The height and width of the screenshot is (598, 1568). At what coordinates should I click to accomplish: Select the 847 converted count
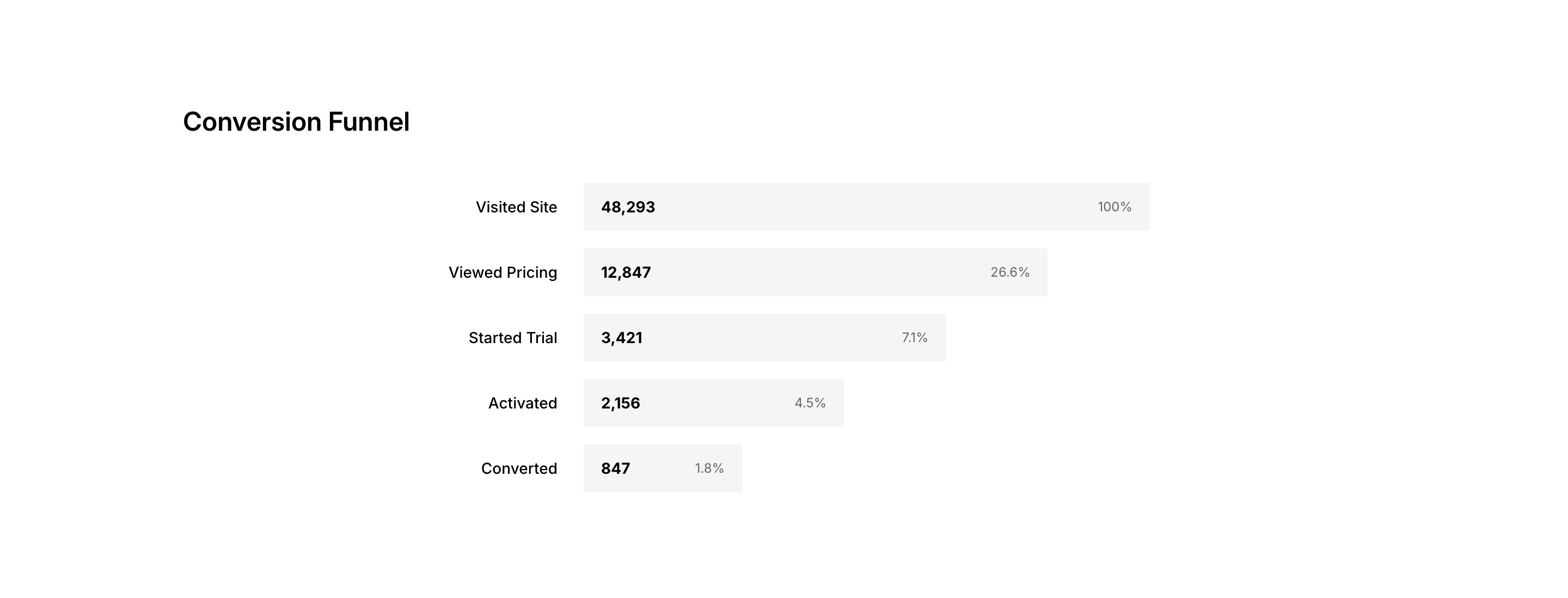(615, 468)
